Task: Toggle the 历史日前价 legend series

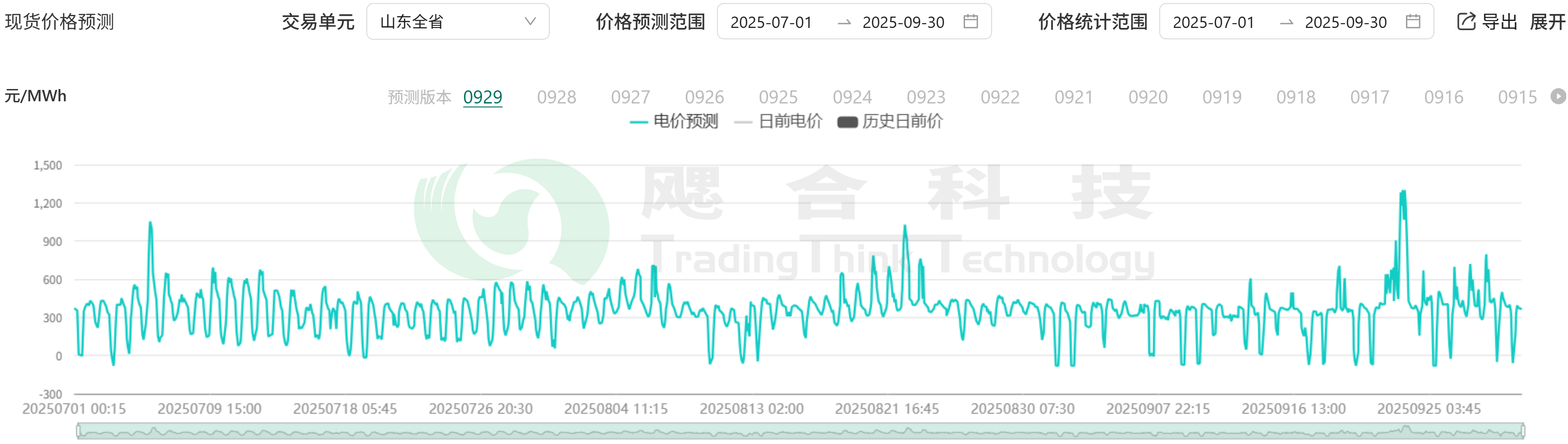Action: point(890,122)
